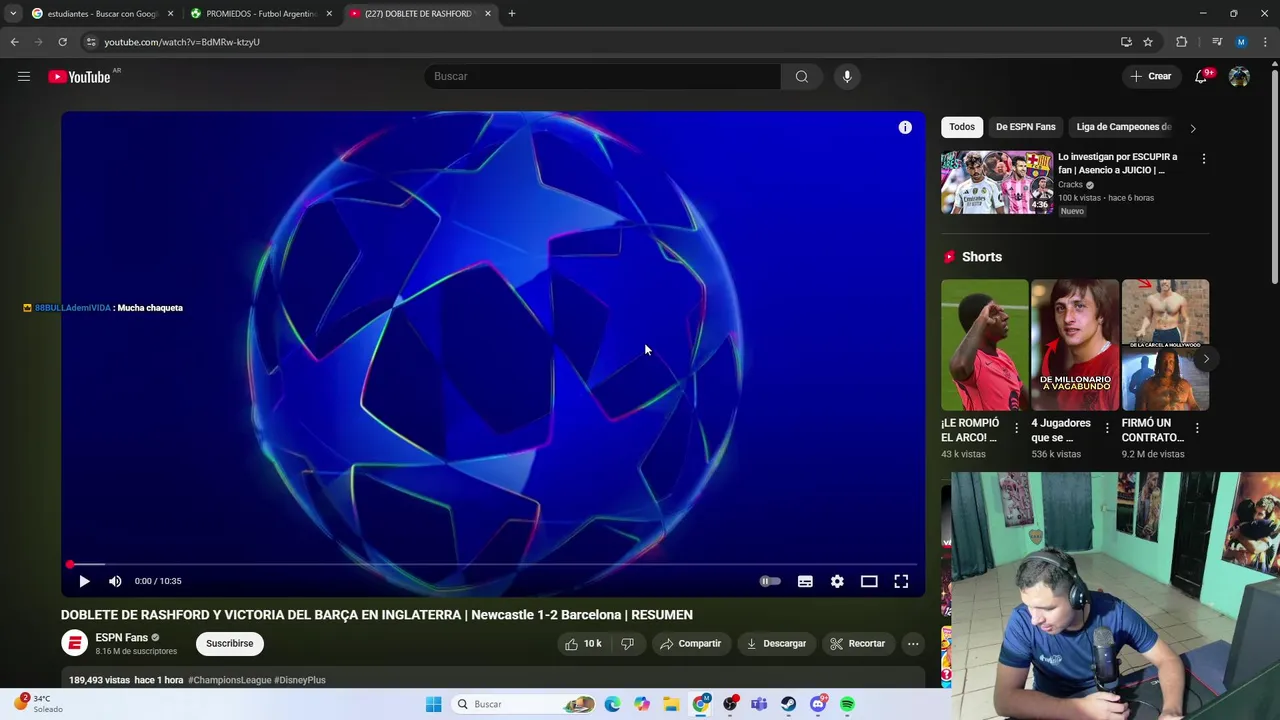Open the YouTube hamburger guide menu

click(x=24, y=76)
